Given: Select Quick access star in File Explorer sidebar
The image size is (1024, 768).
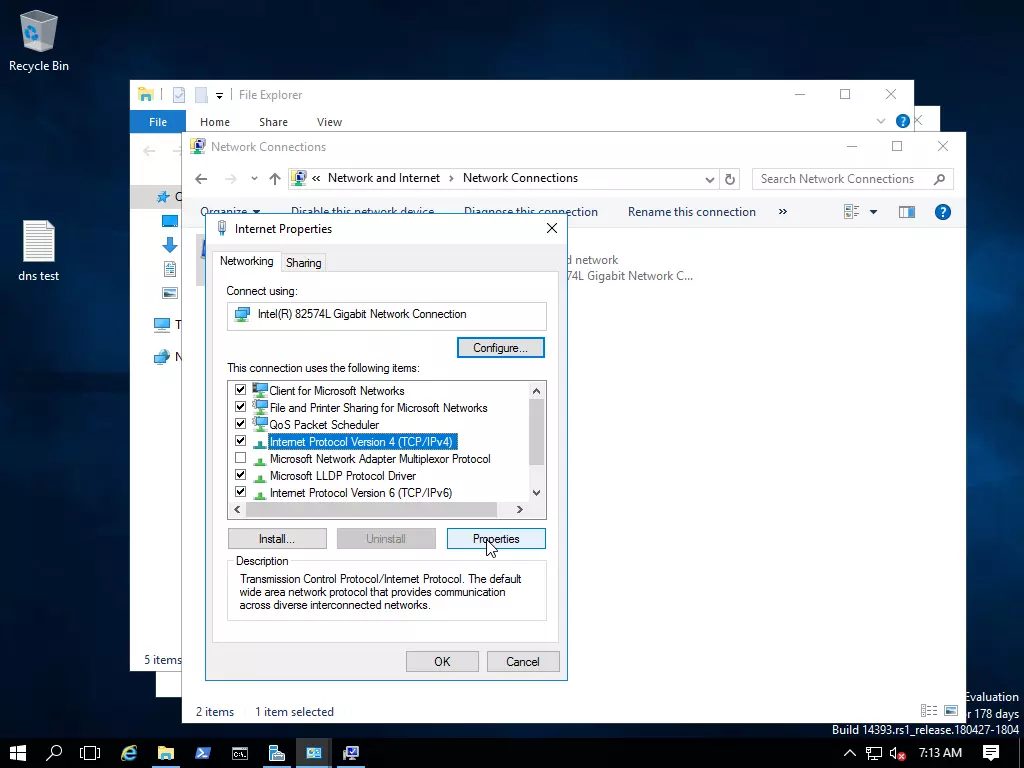Looking at the screenshot, I should [163, 196].
